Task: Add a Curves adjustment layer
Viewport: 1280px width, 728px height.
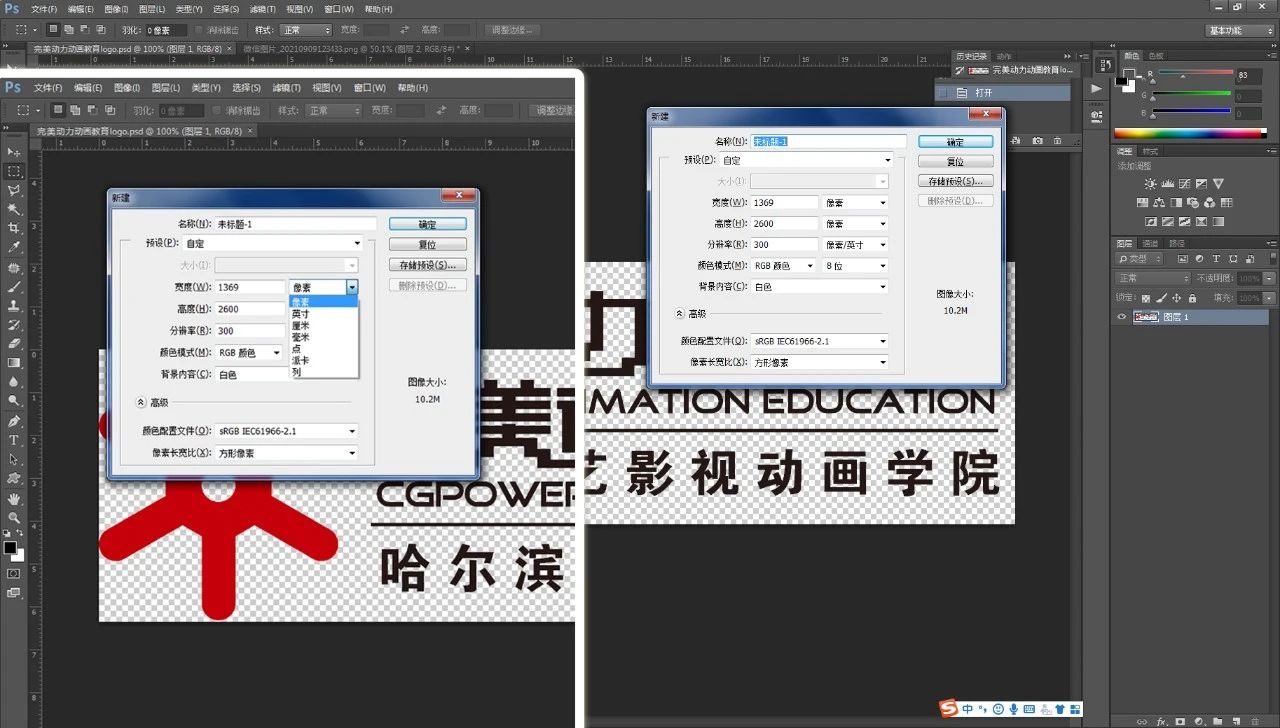Action: 1184,184
